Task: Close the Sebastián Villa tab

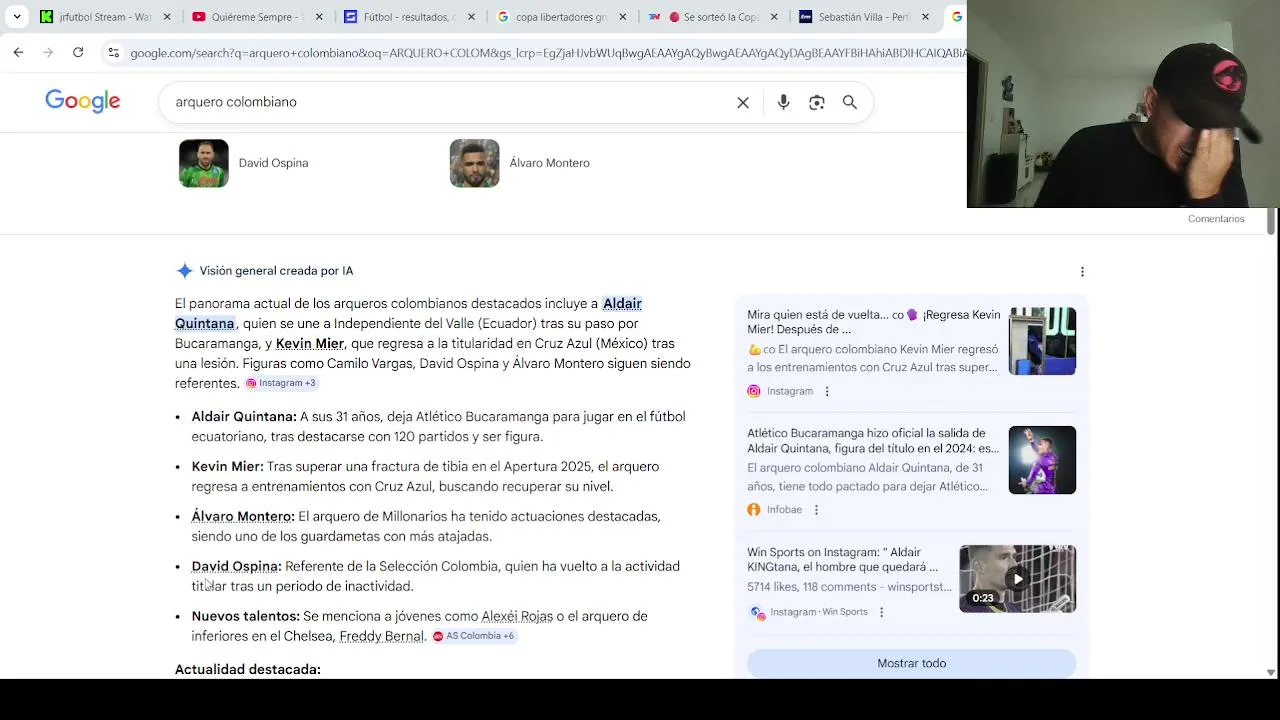Action: 925,17
